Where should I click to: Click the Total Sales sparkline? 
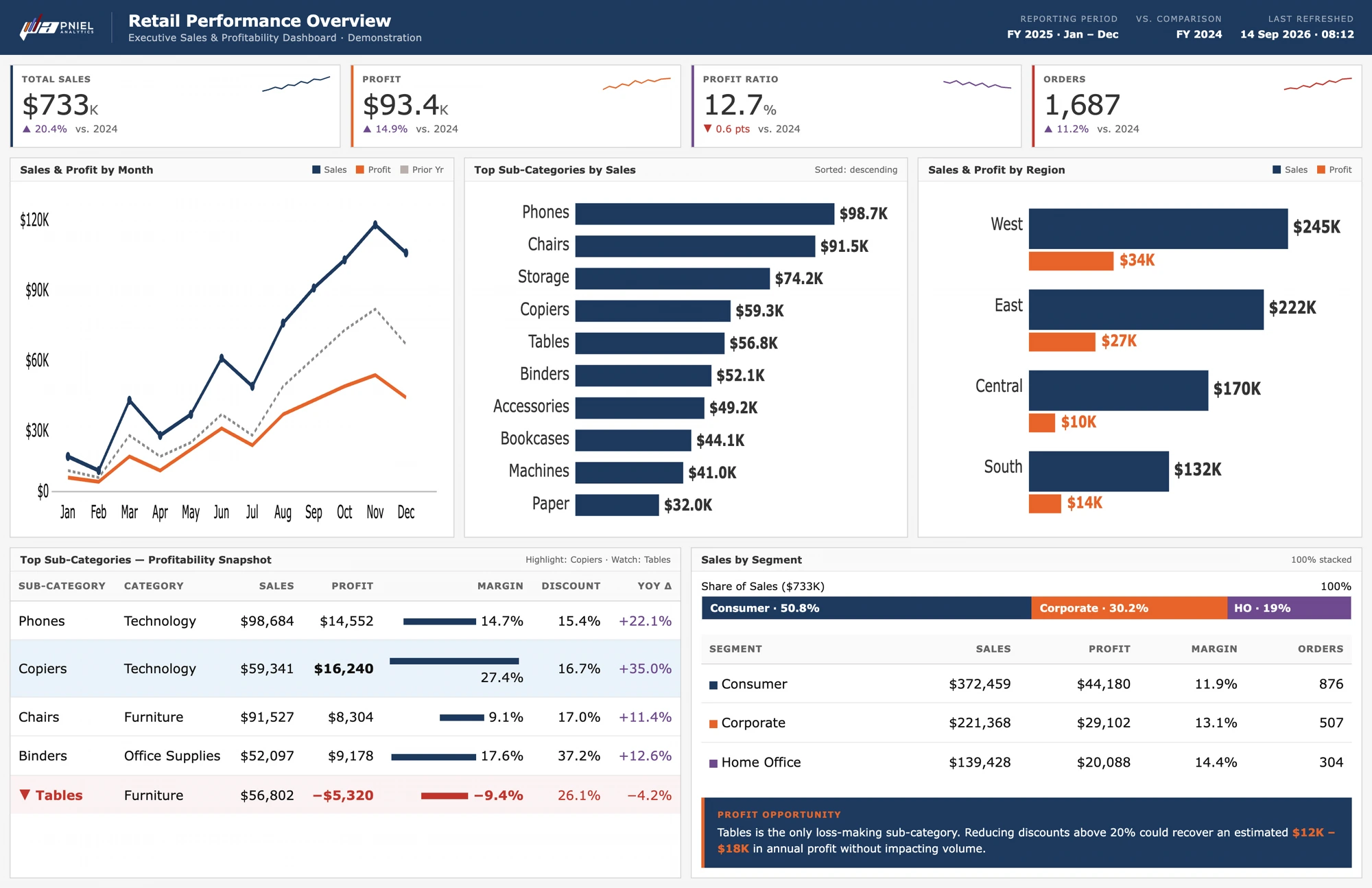[296, 84]
